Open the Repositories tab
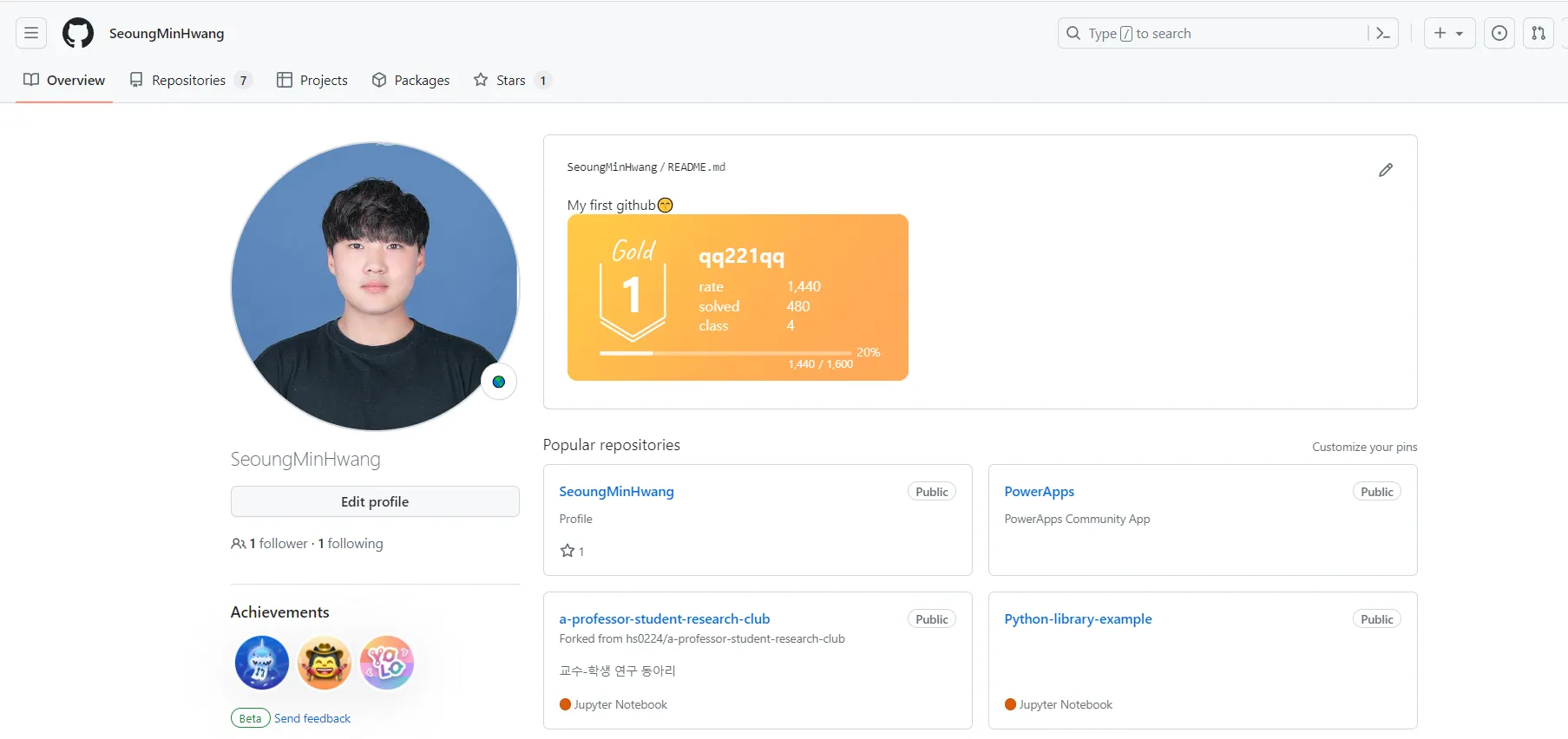The width and height of the screenshot is (1568, 739). coord(190,80)
